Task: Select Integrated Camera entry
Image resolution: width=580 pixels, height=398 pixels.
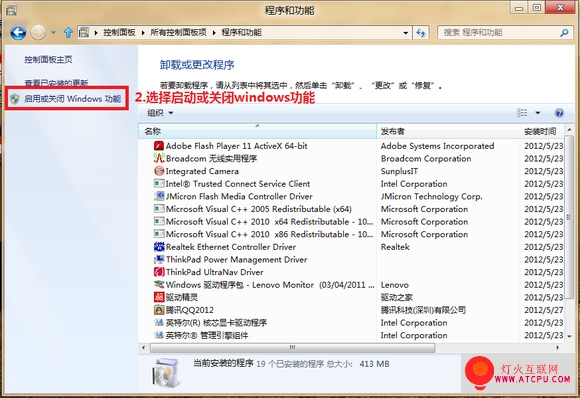Action: click(x=202, y=171)
